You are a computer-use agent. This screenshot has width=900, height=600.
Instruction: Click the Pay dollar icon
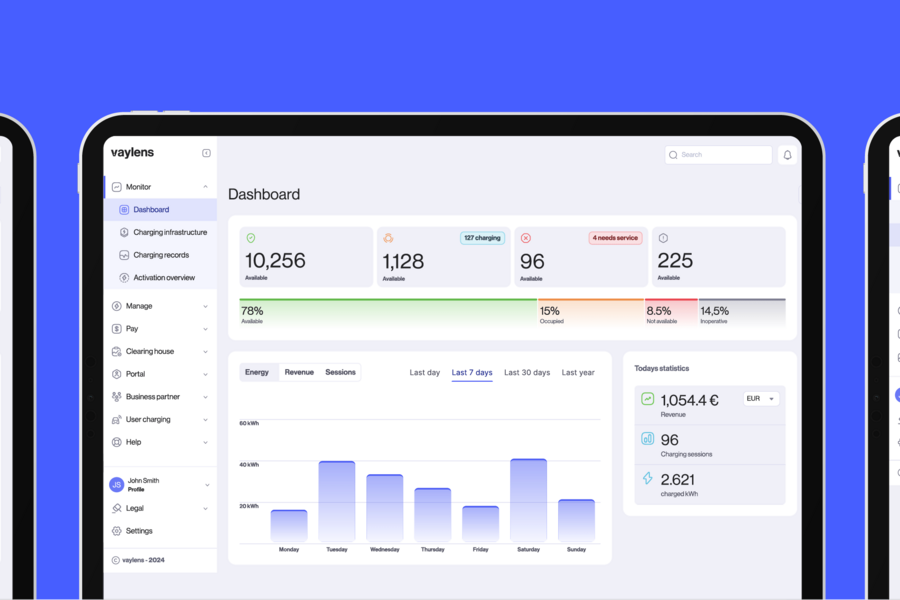(x=117, y=329)
